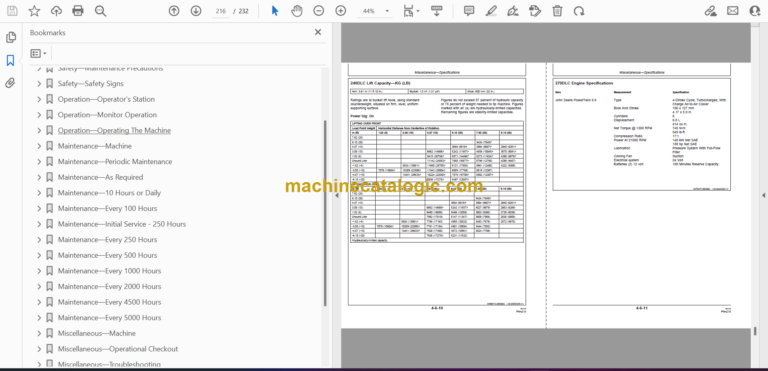Open the fit page options dropdown

(410, 11)
